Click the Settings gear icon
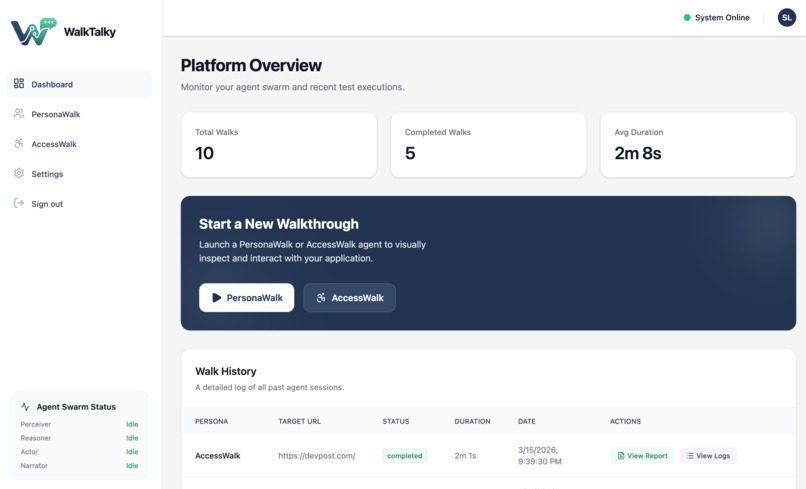 tap(19, 173)
